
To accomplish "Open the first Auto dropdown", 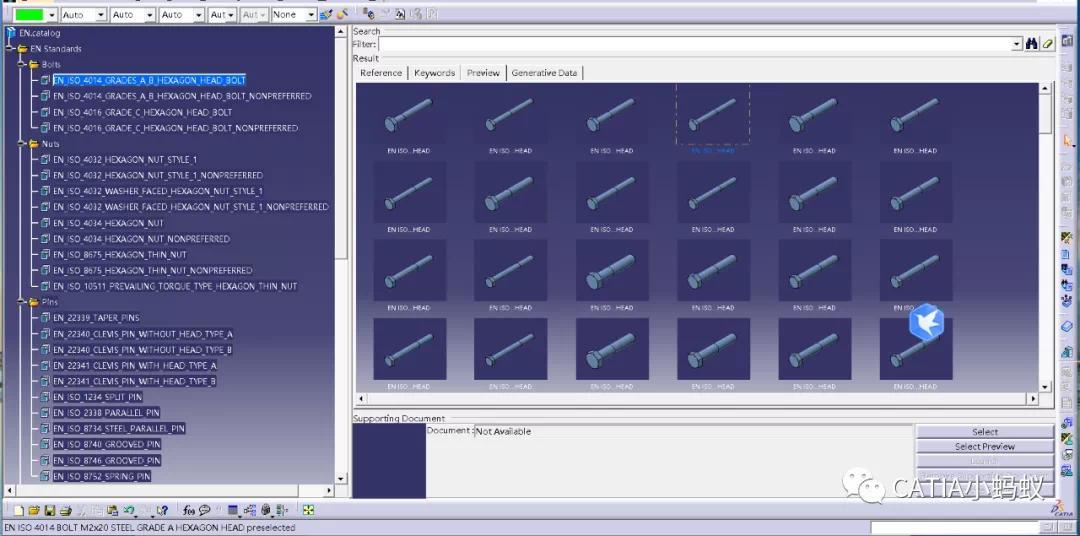I will point(101,14).
